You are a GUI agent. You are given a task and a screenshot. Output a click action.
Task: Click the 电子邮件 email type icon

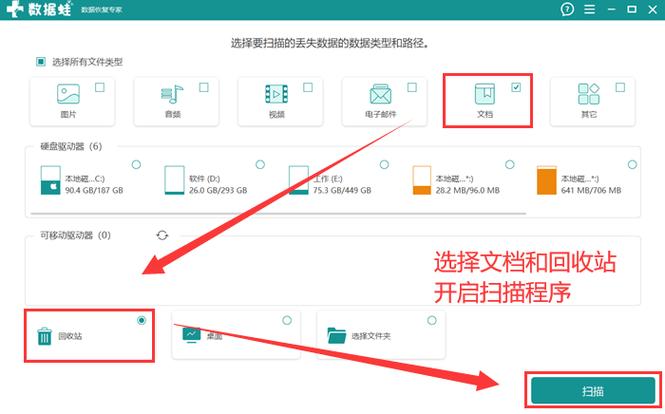click(380, 94)
